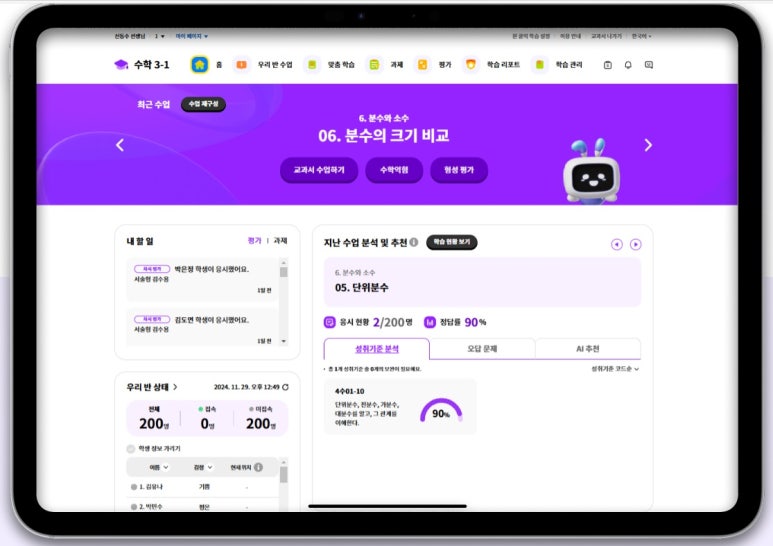Image resolution: width=773 pixels, height=546 pixels.
Task: Click the clipboard icon beside the bell
Action: [607, 65]
